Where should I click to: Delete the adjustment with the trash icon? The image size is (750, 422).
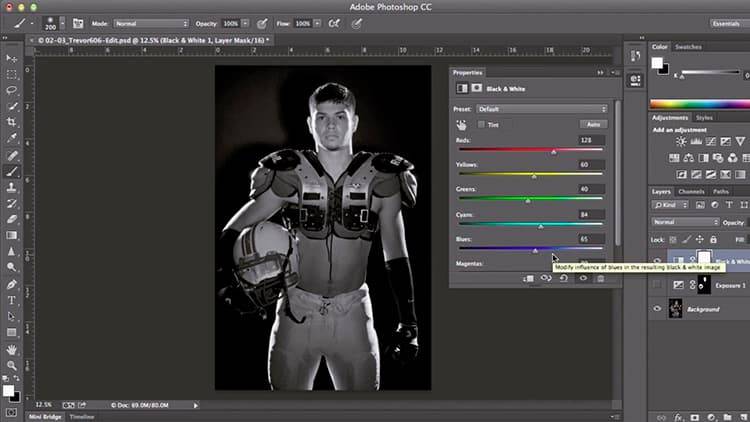[x=600, y=278]
